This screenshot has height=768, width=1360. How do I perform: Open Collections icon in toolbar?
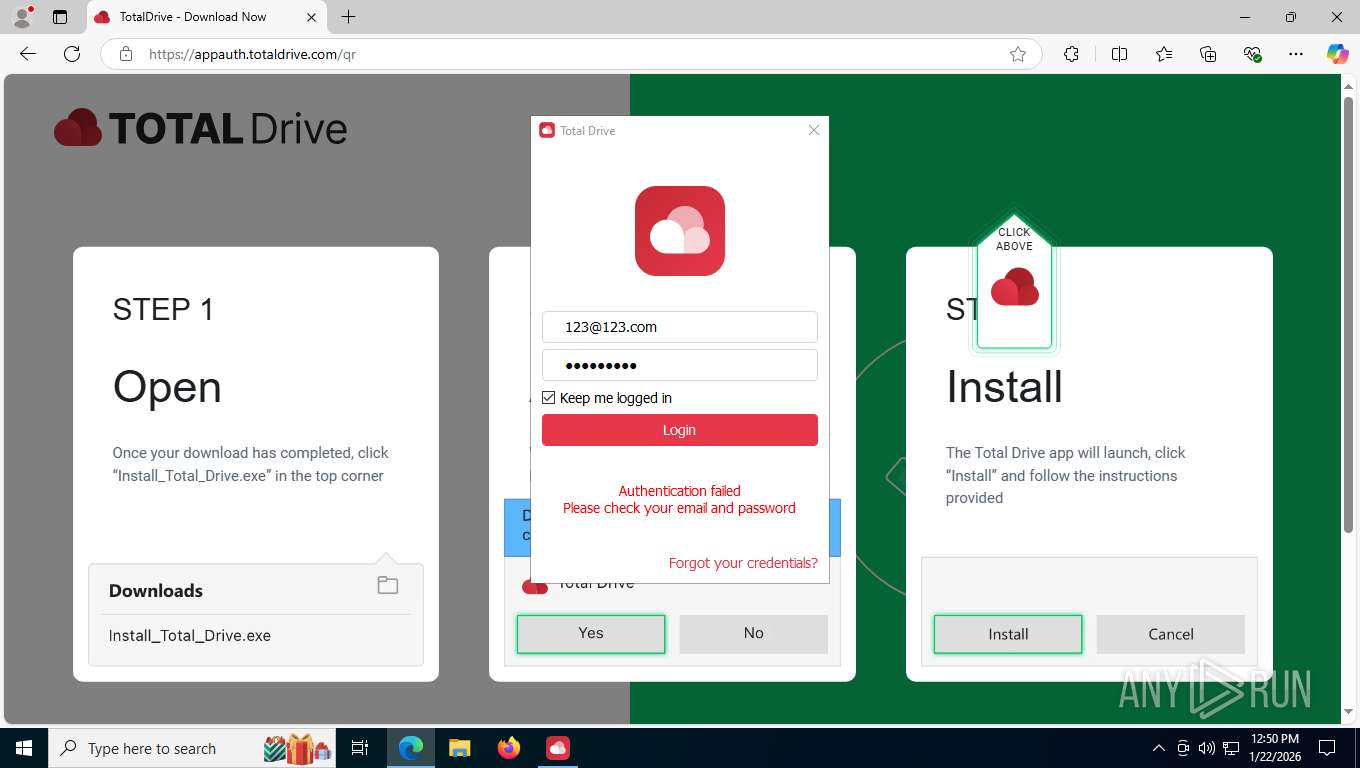1208,54
